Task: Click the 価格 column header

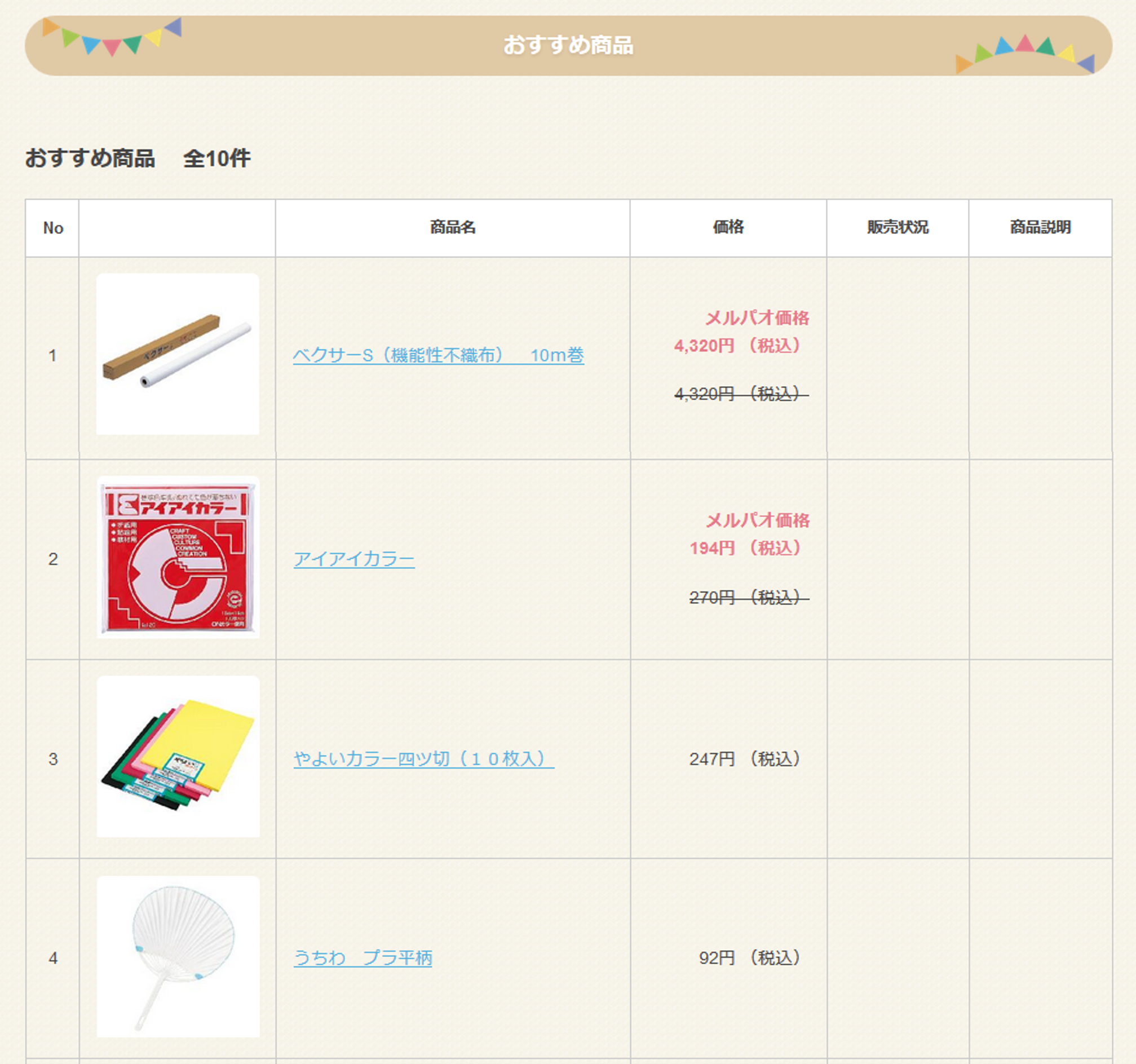Action: click(728, 227)
